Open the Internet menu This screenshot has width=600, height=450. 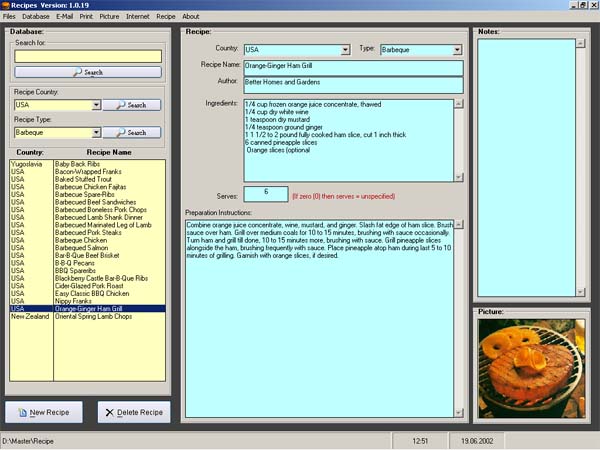click(138, 17)
